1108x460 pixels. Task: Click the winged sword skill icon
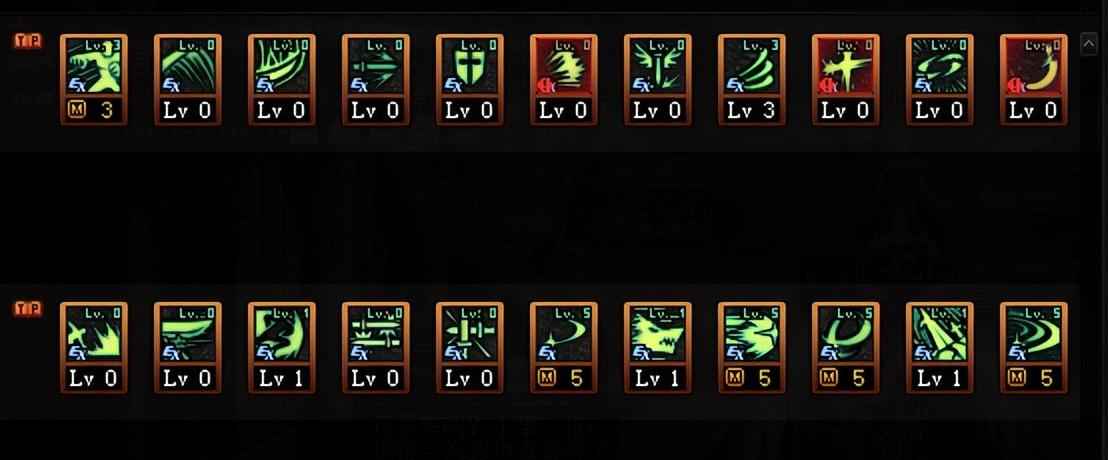(x=658, y=66)
